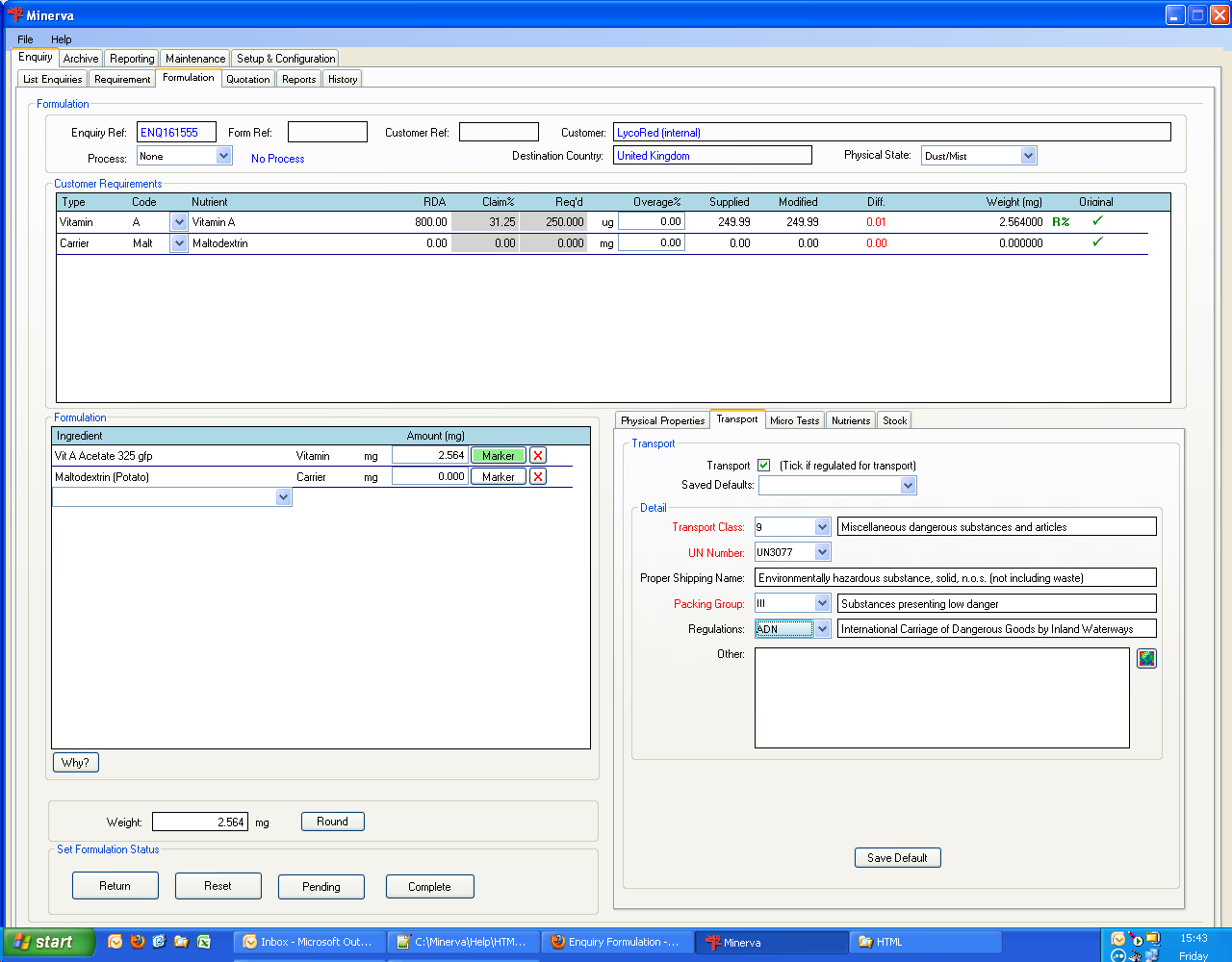
Task: Click the globe icon beside the Other box
Action: point(1146,658)
